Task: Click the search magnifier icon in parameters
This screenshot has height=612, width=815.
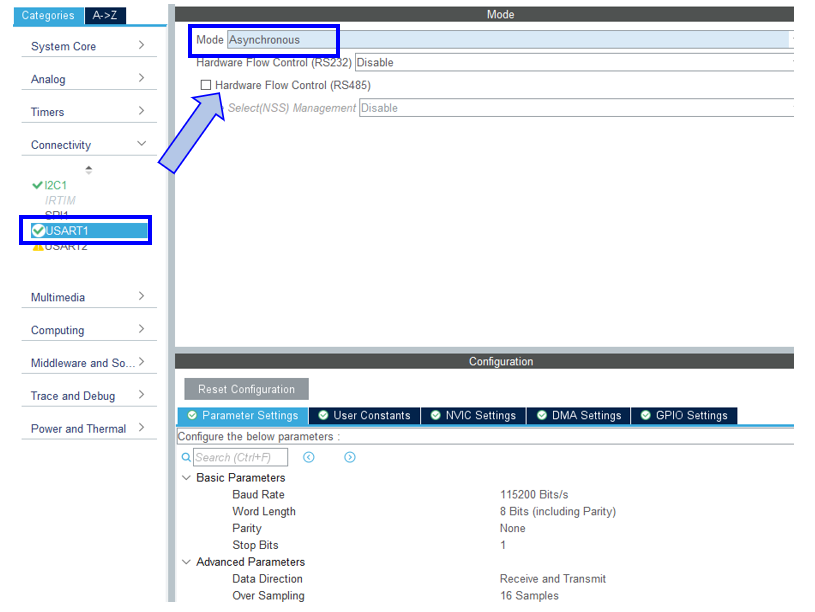Action: tap(186, 457)
